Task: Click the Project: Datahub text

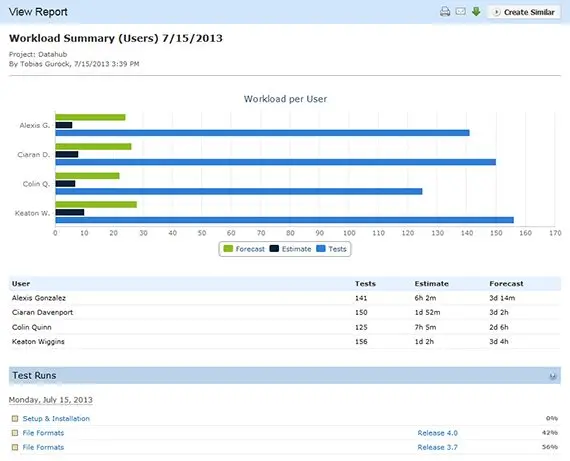Action: click(38, 55)
